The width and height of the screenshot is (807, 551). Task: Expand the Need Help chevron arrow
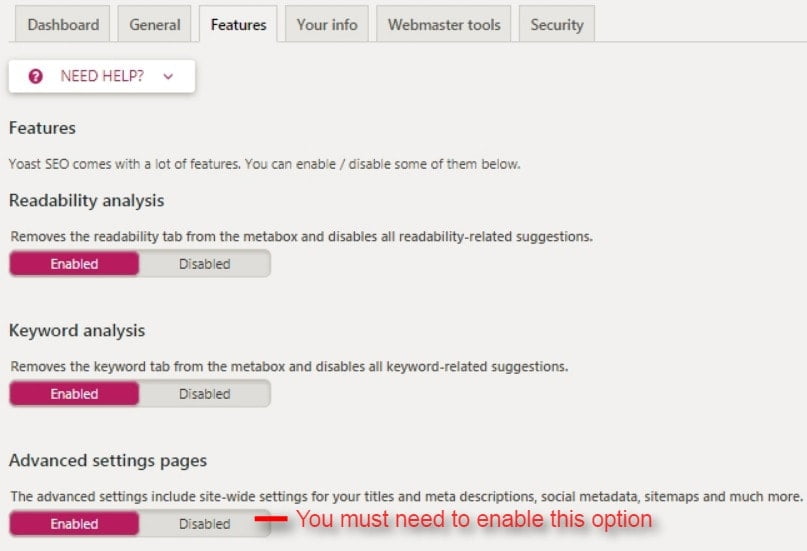[168, 77]
